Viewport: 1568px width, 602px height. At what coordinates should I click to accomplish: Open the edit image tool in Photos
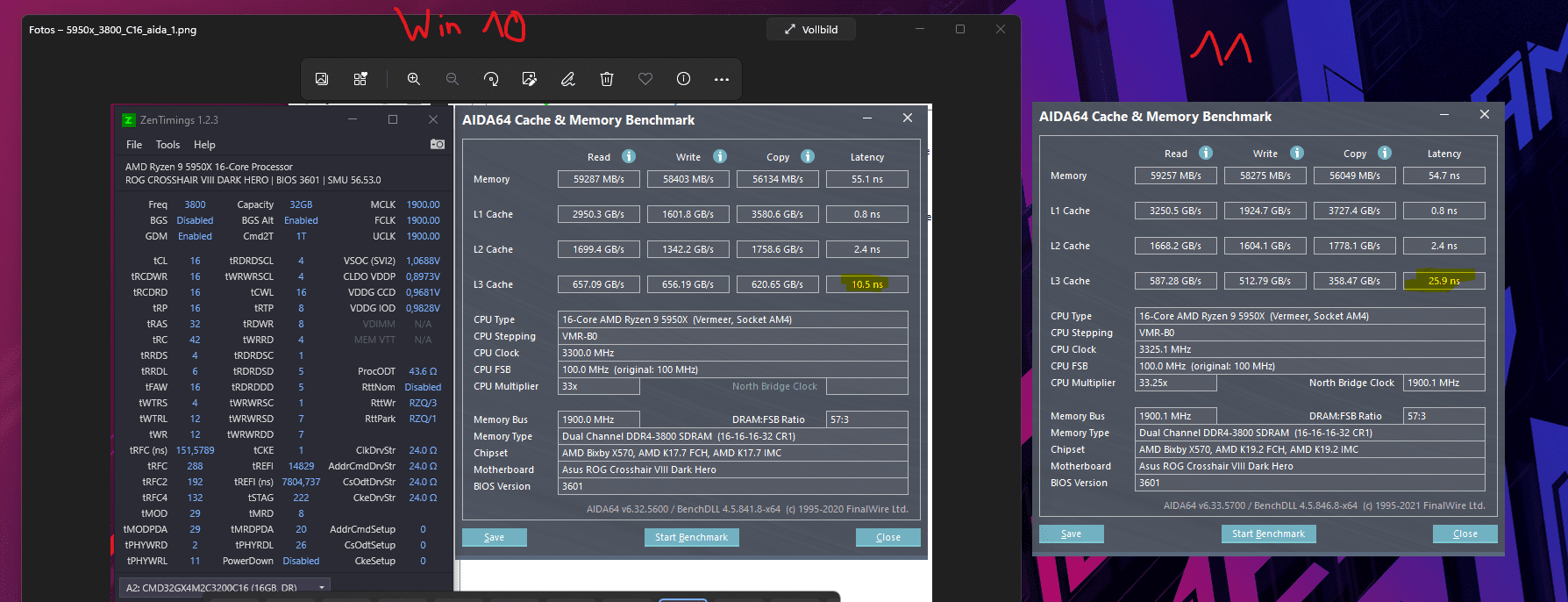(x=530, y=79)
